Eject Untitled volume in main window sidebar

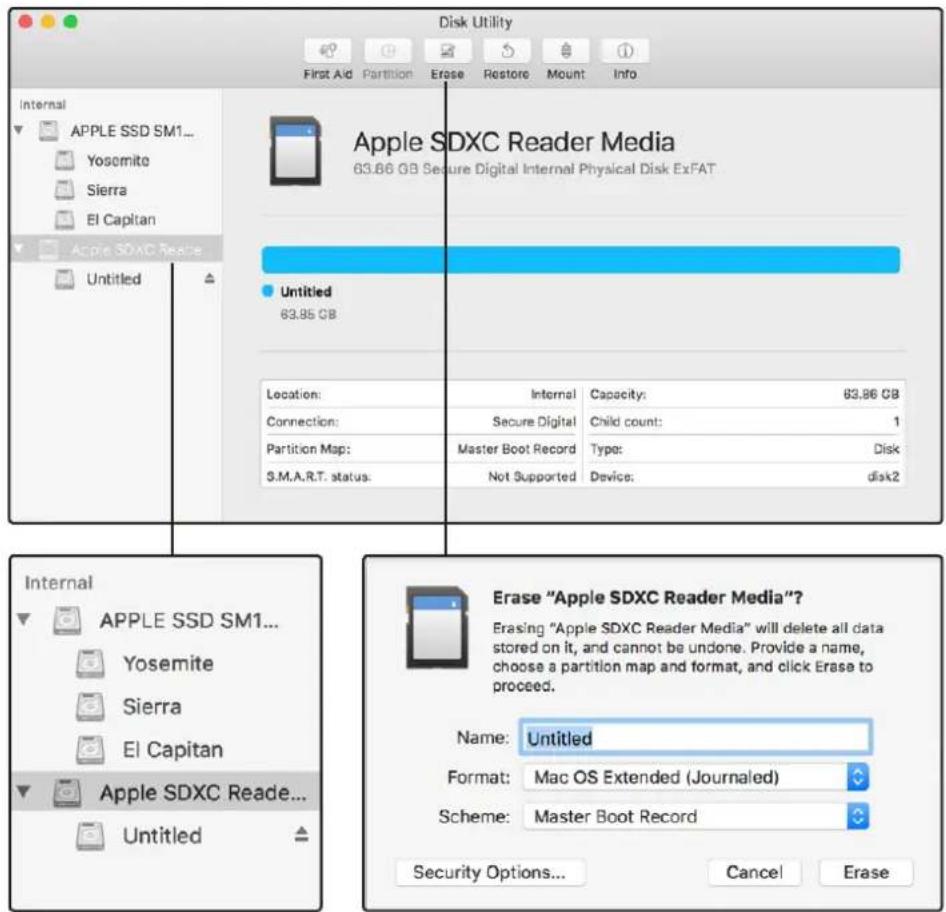pos(209,278)
